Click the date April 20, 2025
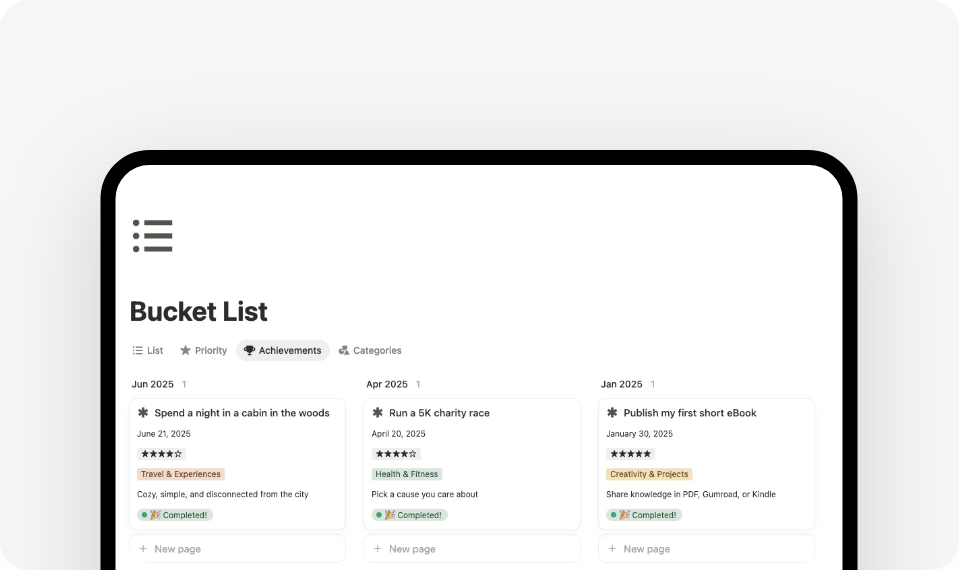 [x=398, y=434]
